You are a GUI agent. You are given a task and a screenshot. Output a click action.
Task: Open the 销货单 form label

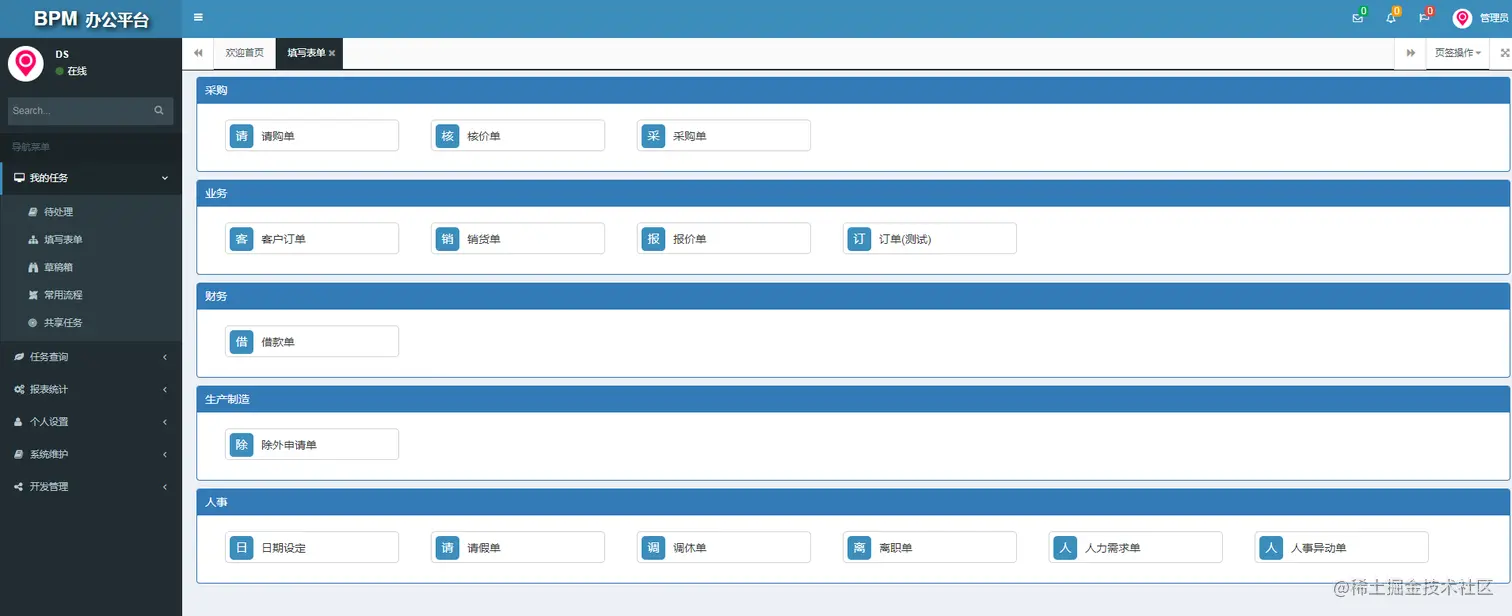(x=484, y=239)
